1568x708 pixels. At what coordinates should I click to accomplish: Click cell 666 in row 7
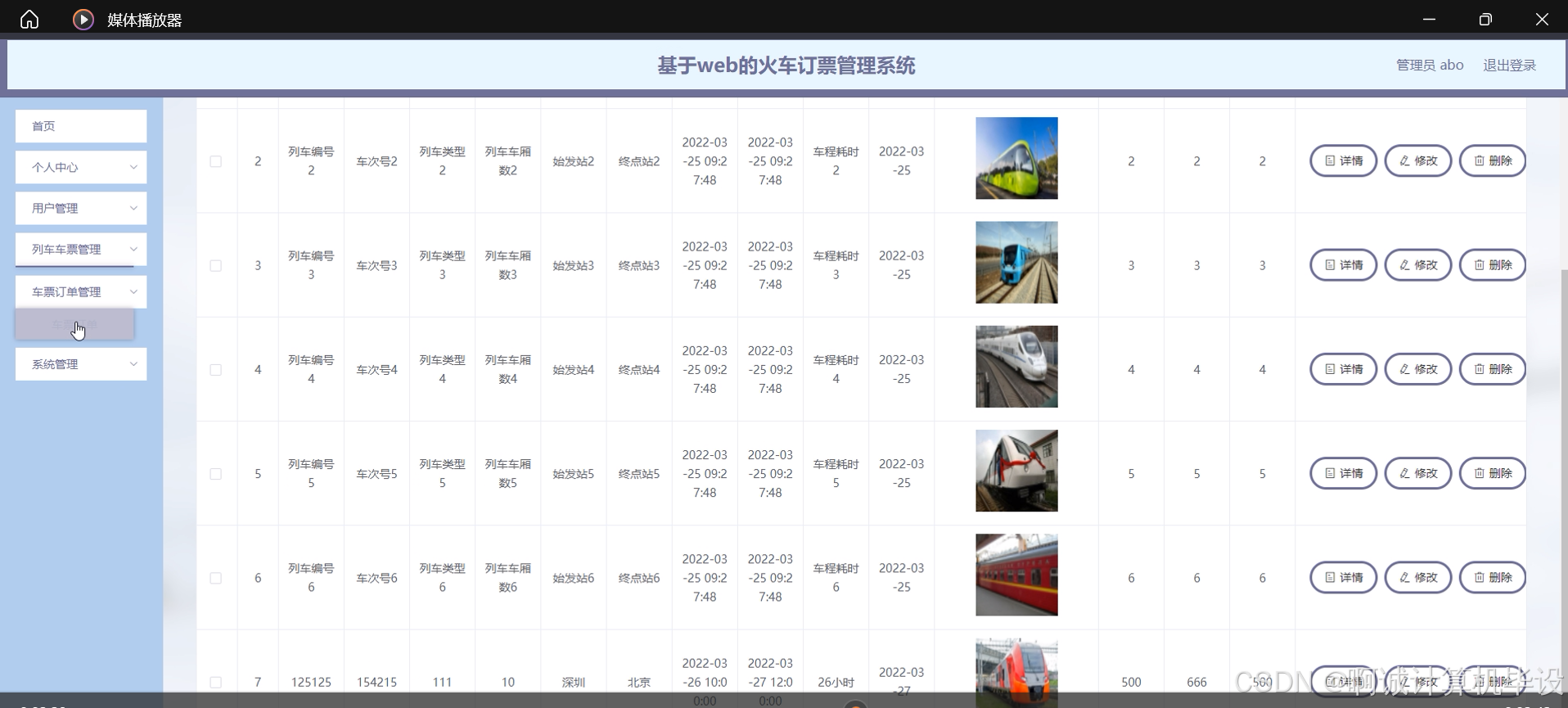[1196, 682]
